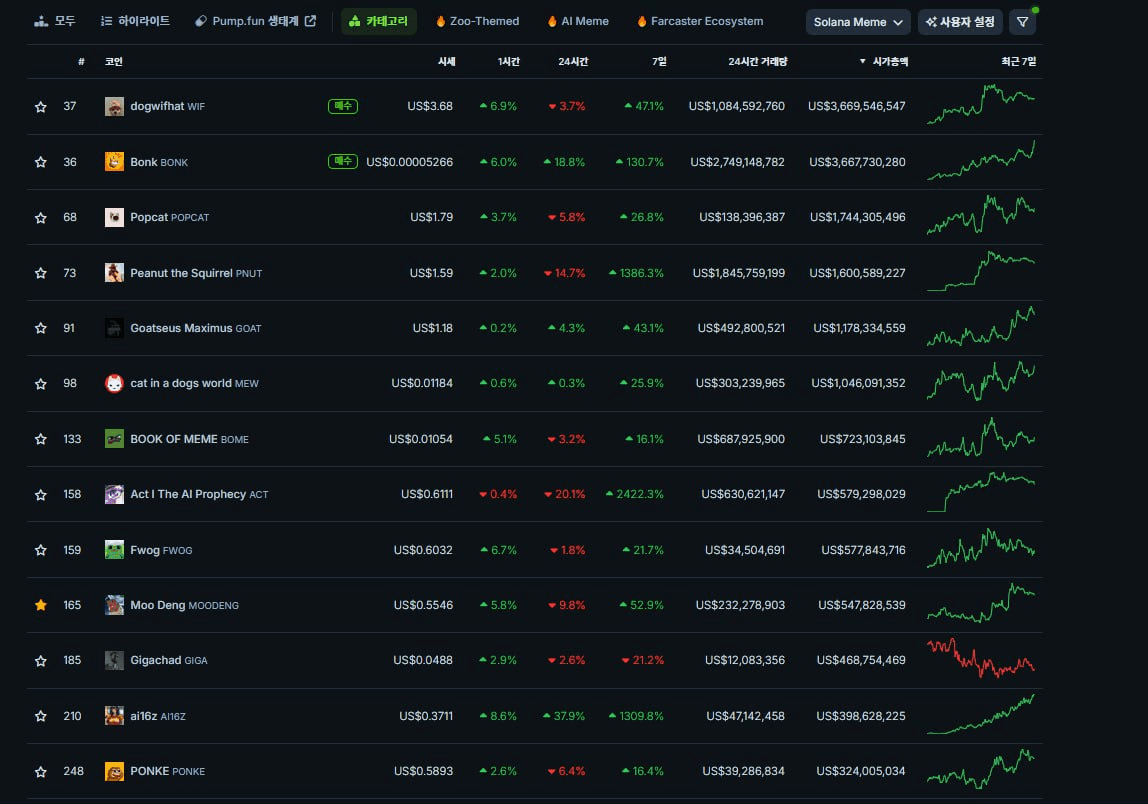Open the Pump.fun 생태계 tab
The image size is (1148, 804).
256,21
